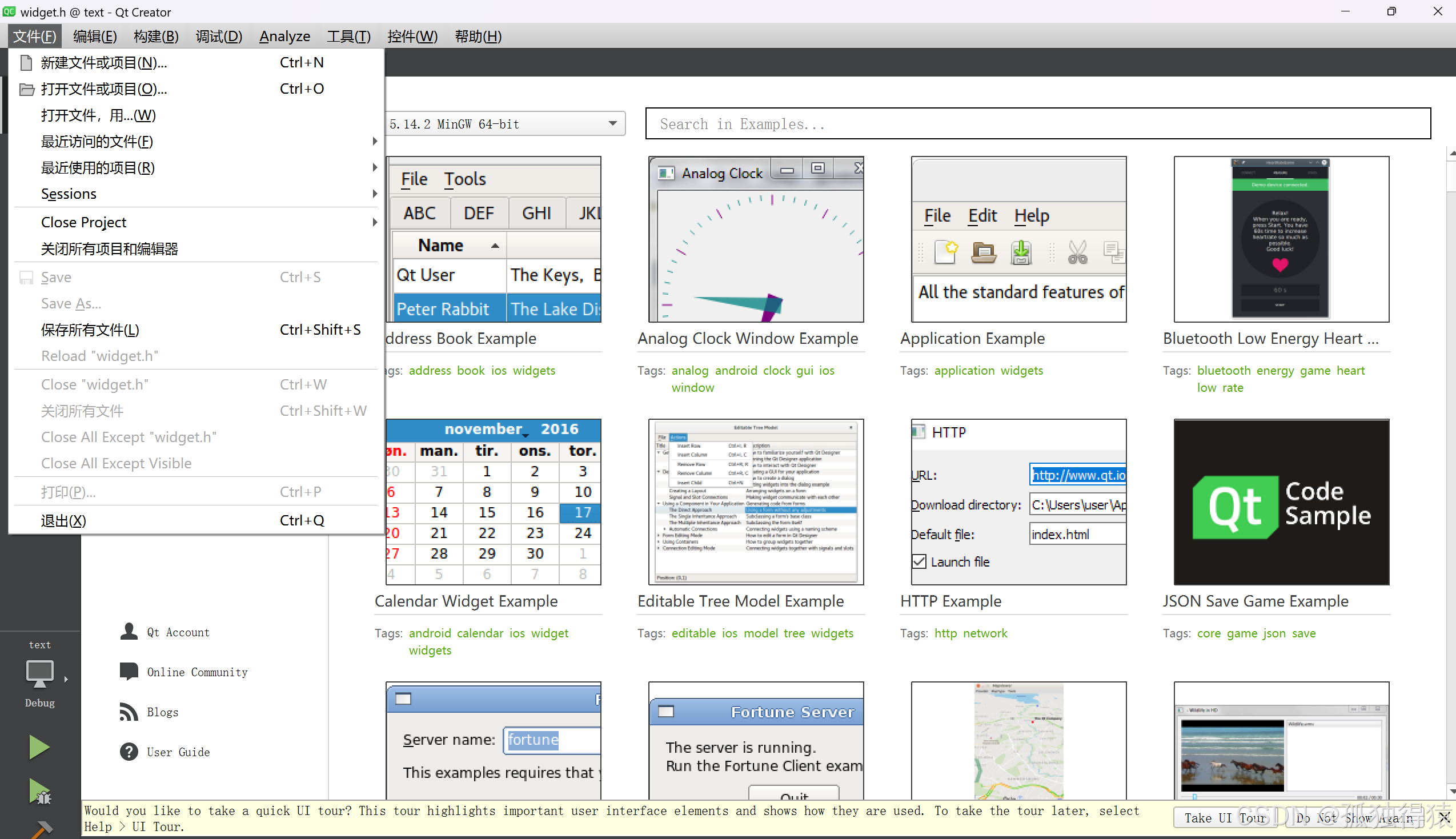Close the UI tour notification bar
The image size is (1456, 839).
click(1444, 817)
